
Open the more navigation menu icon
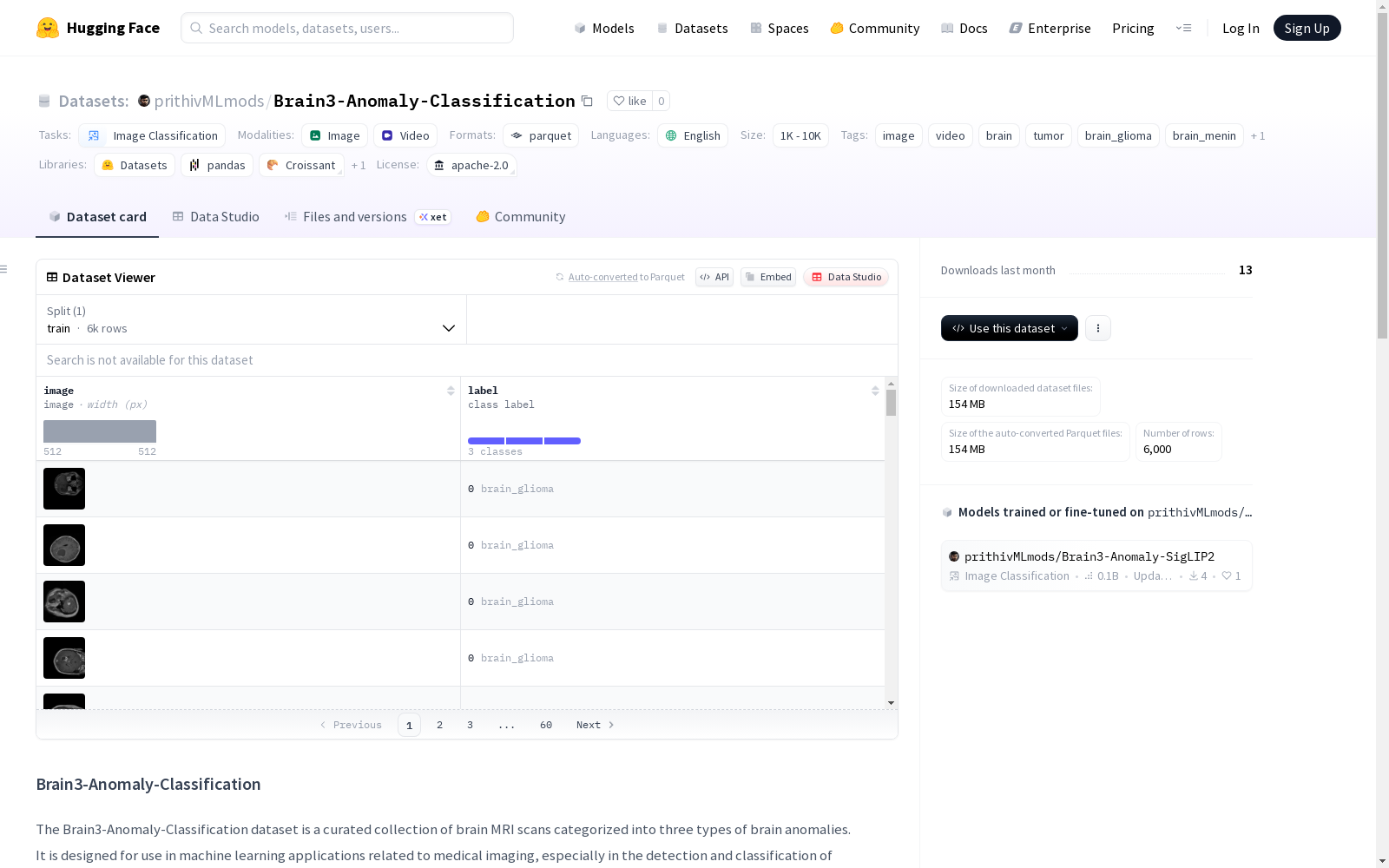(x=1183, y=28)
